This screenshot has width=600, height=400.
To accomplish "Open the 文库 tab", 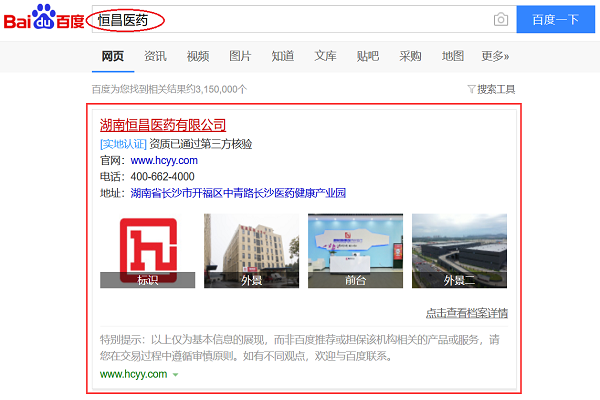I will pyautogui.click(x=325, y=56).
